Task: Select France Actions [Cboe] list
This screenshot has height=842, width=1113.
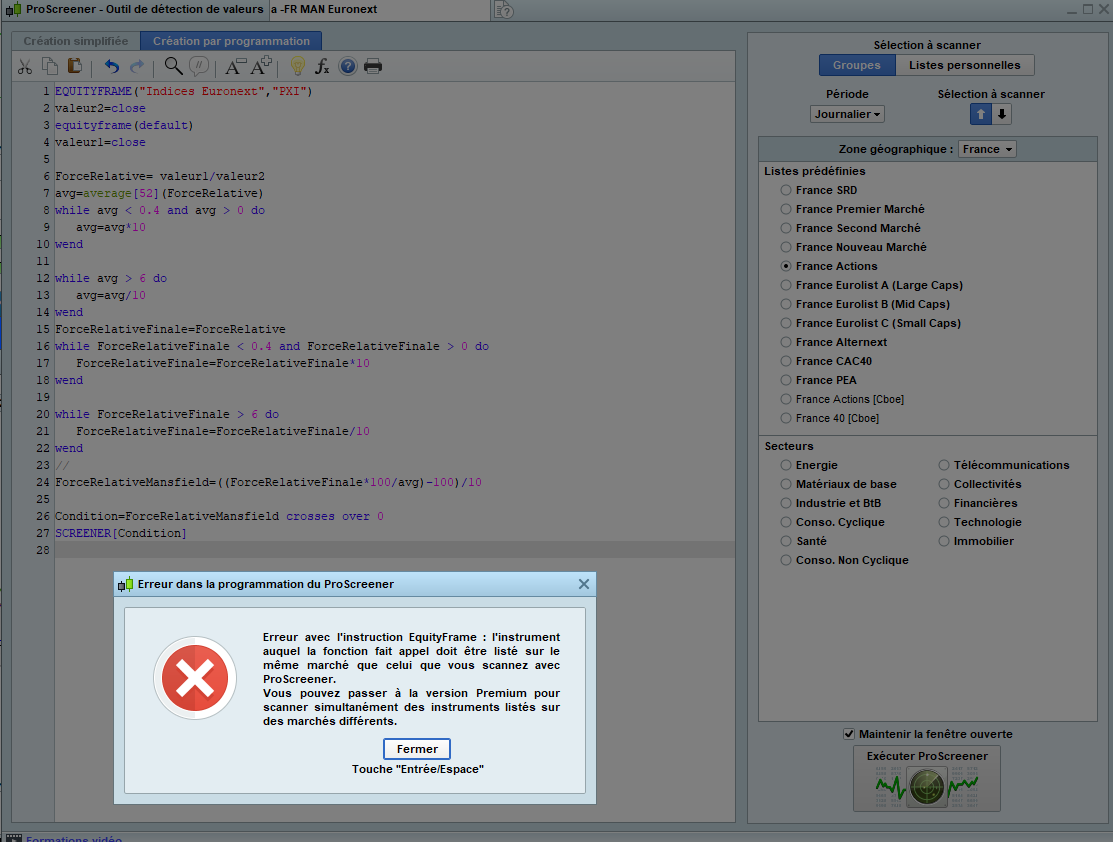Action: pos(786,399)
